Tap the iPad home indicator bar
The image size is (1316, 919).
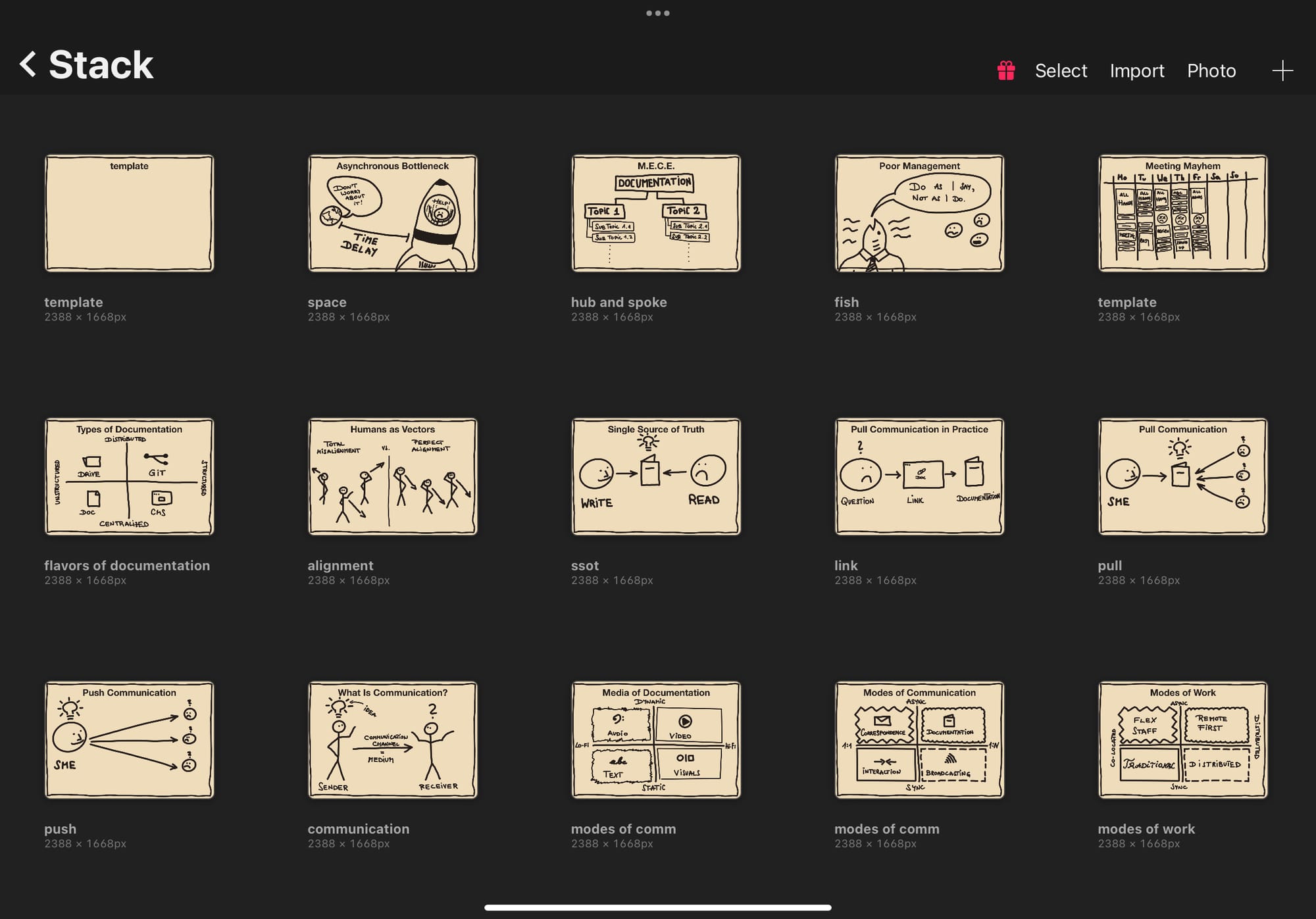click(657, 907)
